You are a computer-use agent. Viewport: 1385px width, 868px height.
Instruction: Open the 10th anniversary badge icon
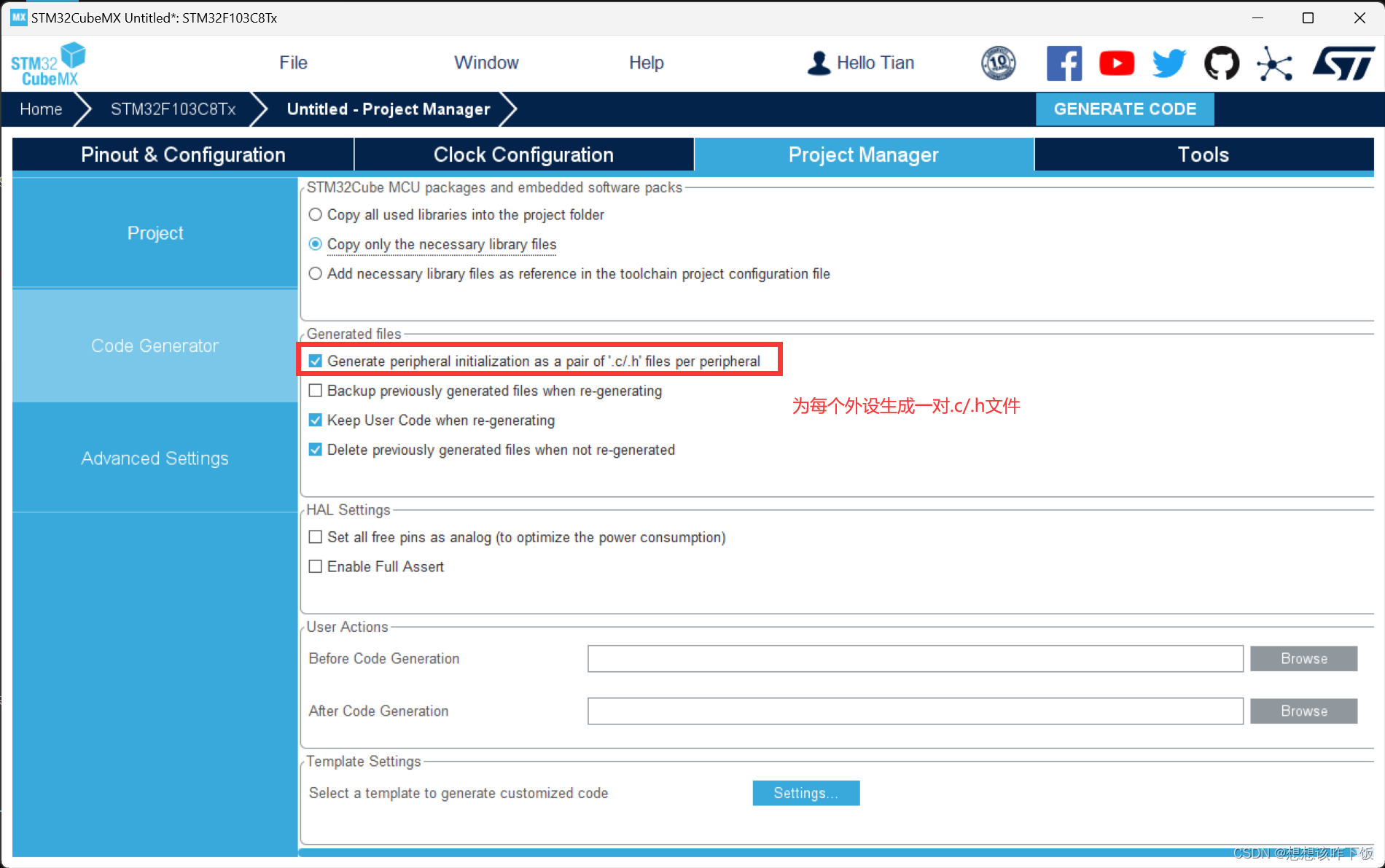click(998, 63)
